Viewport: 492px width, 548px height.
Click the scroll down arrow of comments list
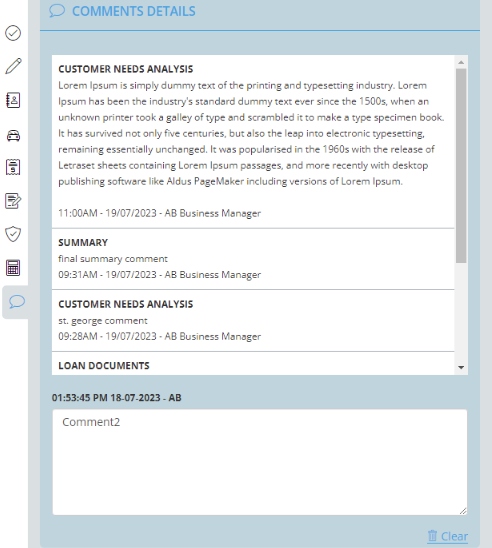point(461,367)
